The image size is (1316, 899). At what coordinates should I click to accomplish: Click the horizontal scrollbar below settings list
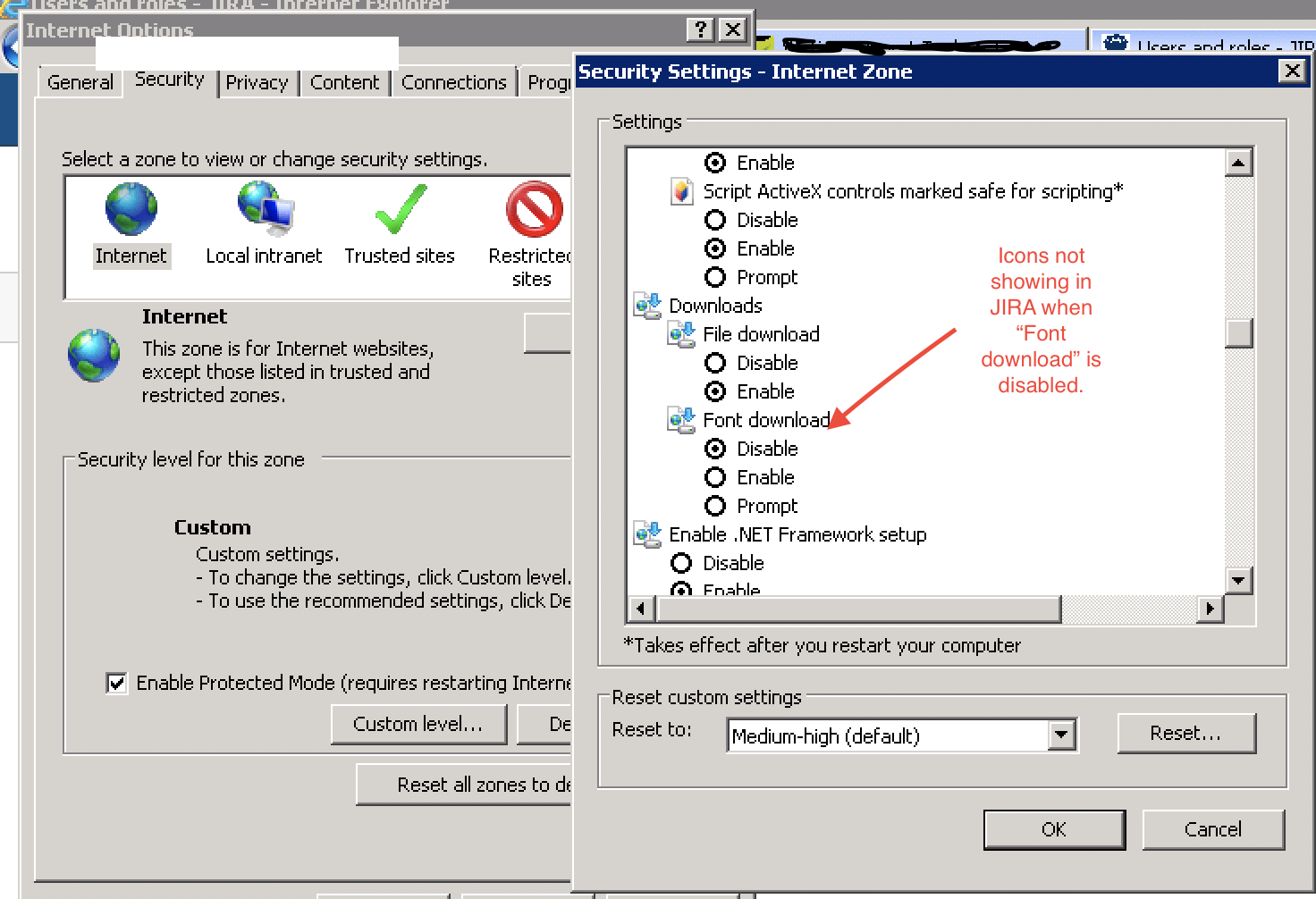(x=858, y=609)
